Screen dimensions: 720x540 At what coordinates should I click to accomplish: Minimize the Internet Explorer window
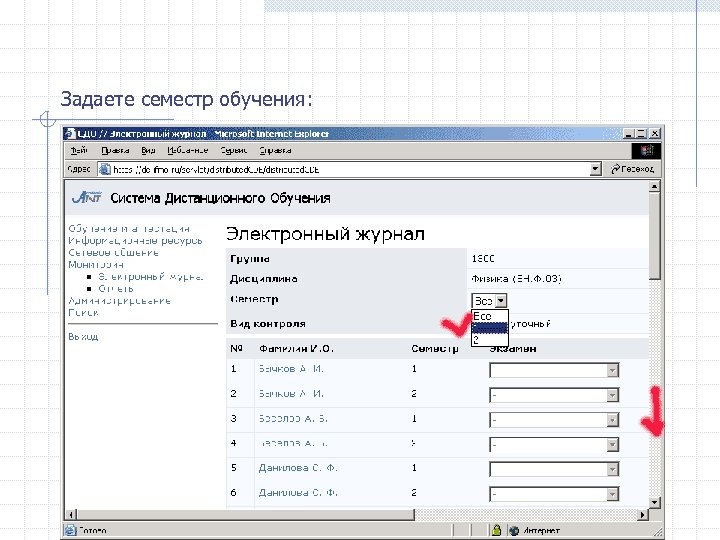click(629, 134)
